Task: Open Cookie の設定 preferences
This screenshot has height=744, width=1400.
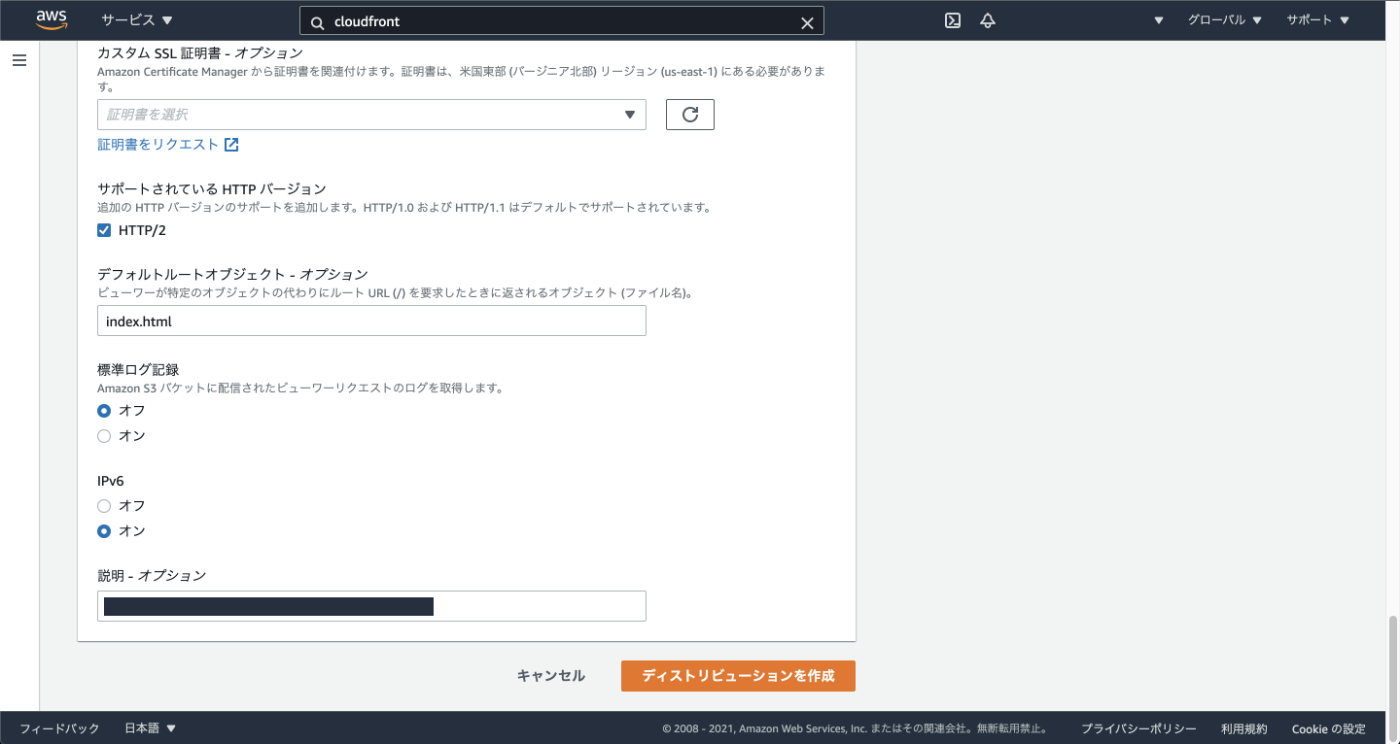Action: [1328, 729]
